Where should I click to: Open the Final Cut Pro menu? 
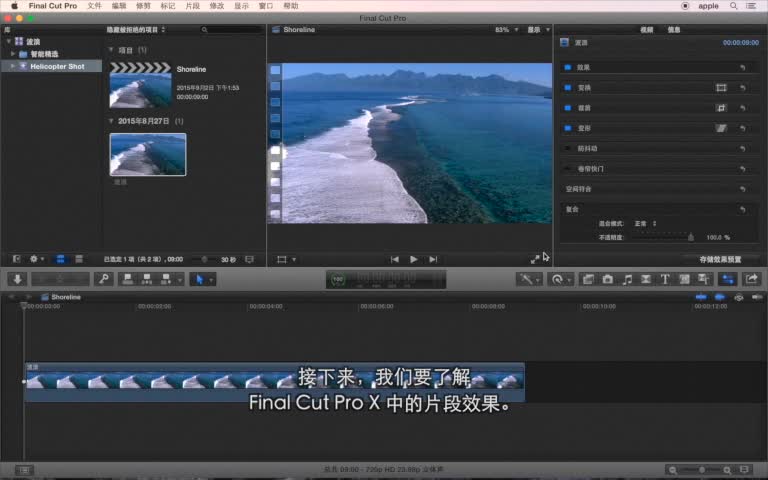point(53,6)
